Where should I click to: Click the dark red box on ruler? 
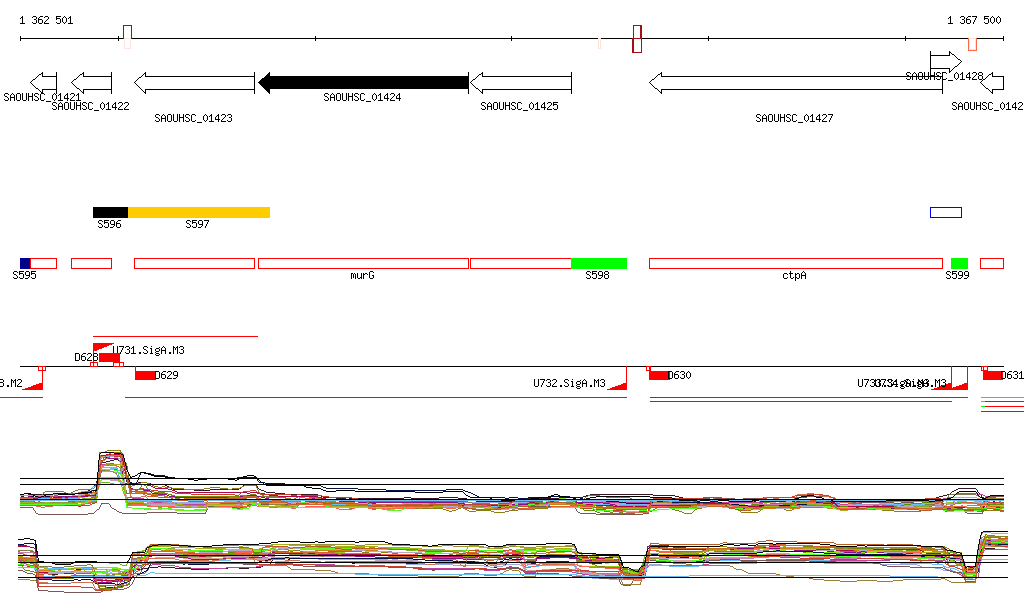(637, 39)
